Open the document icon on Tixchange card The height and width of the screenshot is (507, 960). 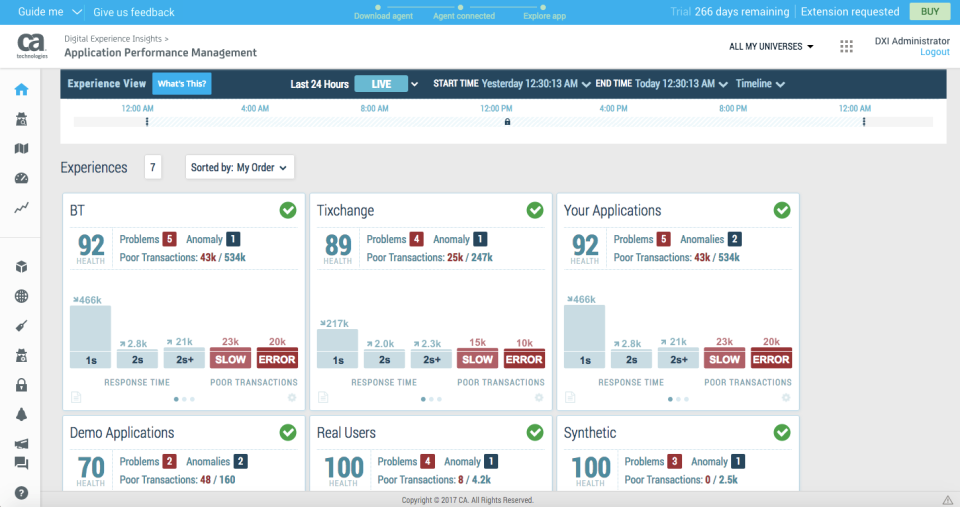tap(323, 397)
